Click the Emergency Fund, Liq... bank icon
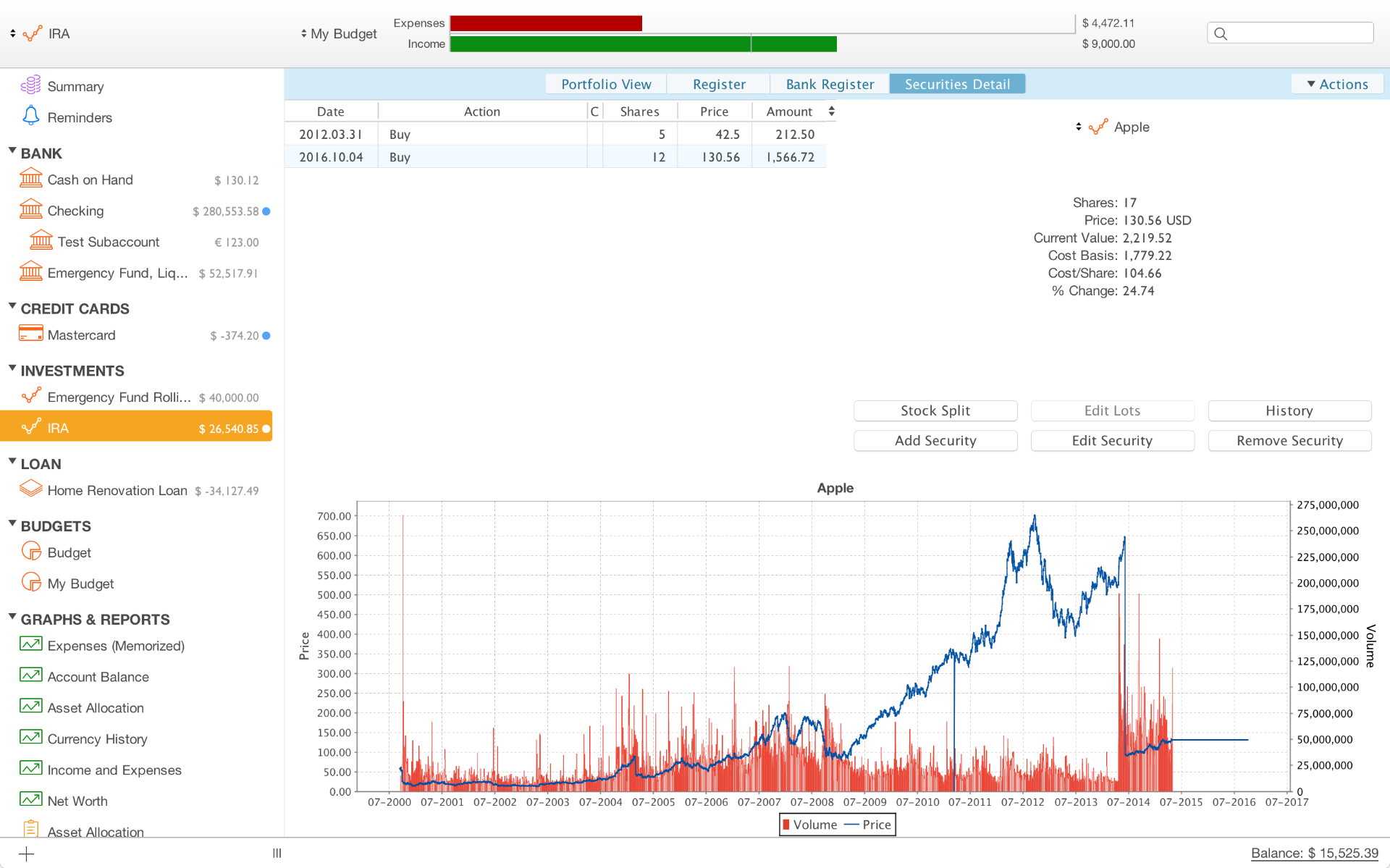The height and width of the screenshot is (868, 1390). pos(30,271)
